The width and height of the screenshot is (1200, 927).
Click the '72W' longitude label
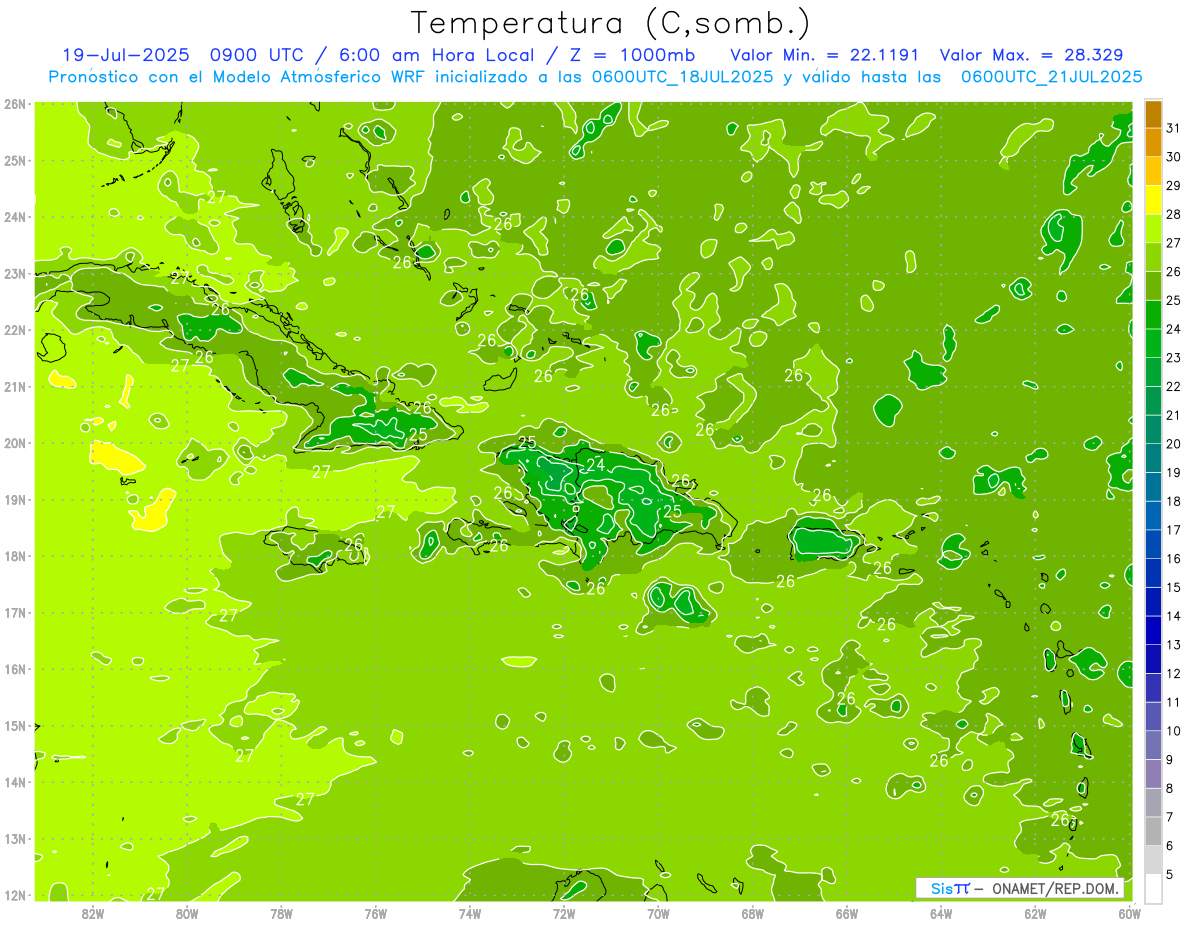564,913
